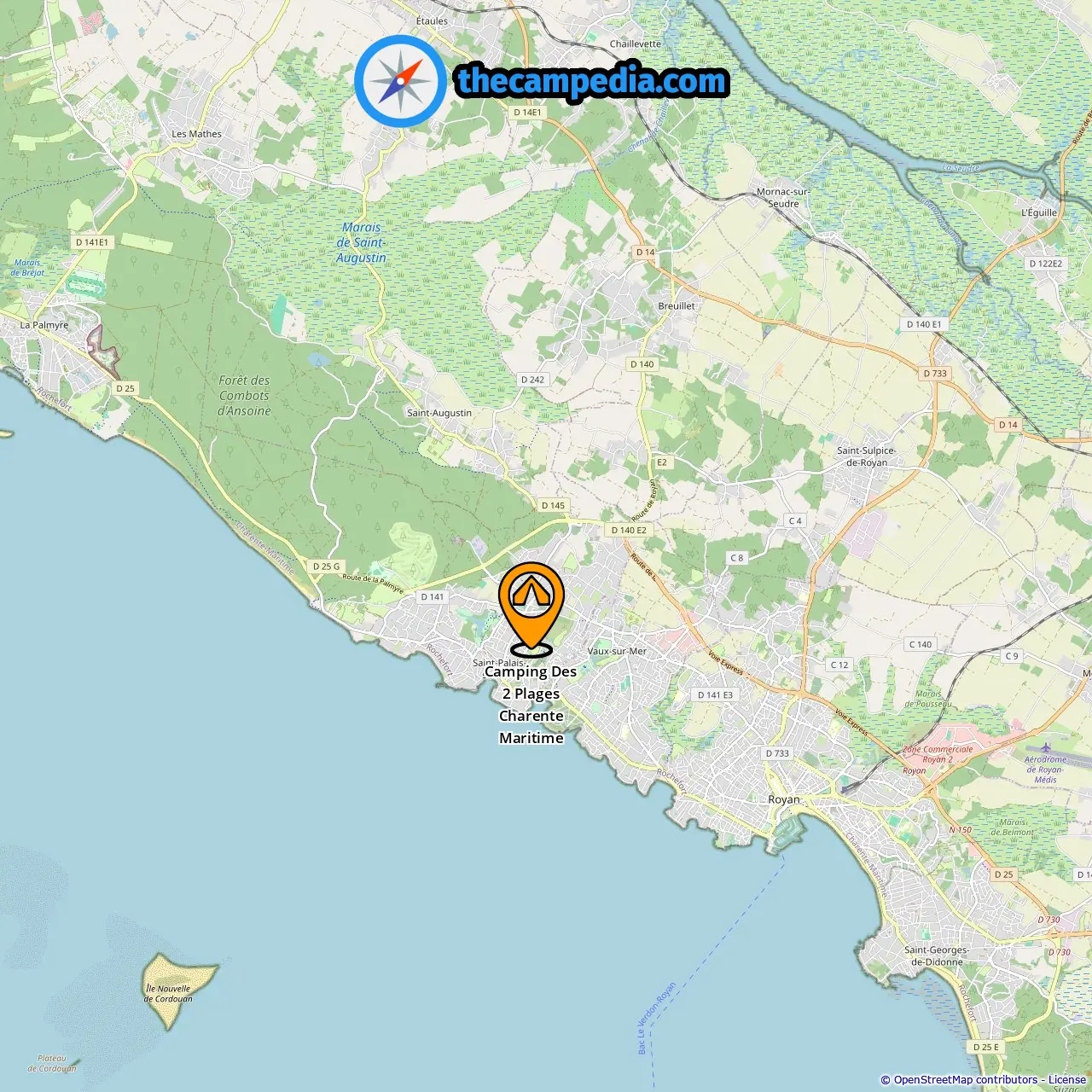The width and height of the screenshot is (1092, 1092).
Task: Click the Les Mathes town label
Action: [x=196, y=134]
